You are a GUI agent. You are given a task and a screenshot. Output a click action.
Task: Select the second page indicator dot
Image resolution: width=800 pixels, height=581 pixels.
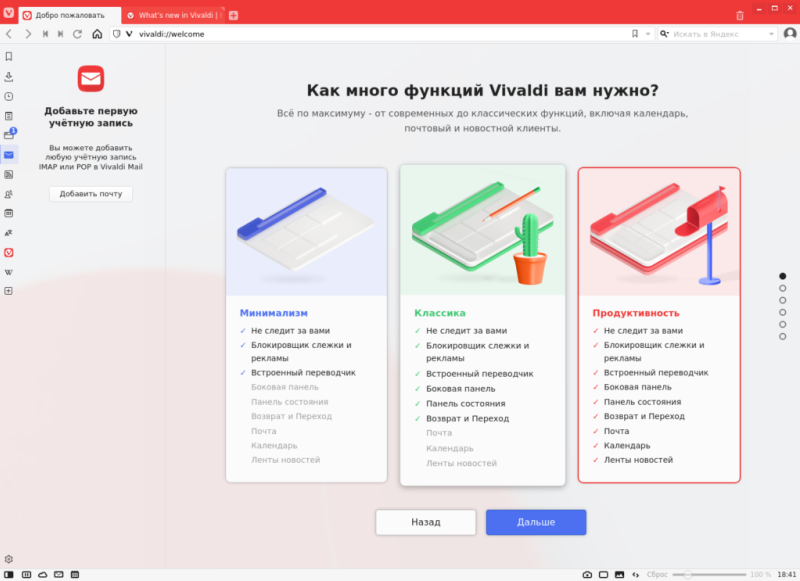[783, 288]
